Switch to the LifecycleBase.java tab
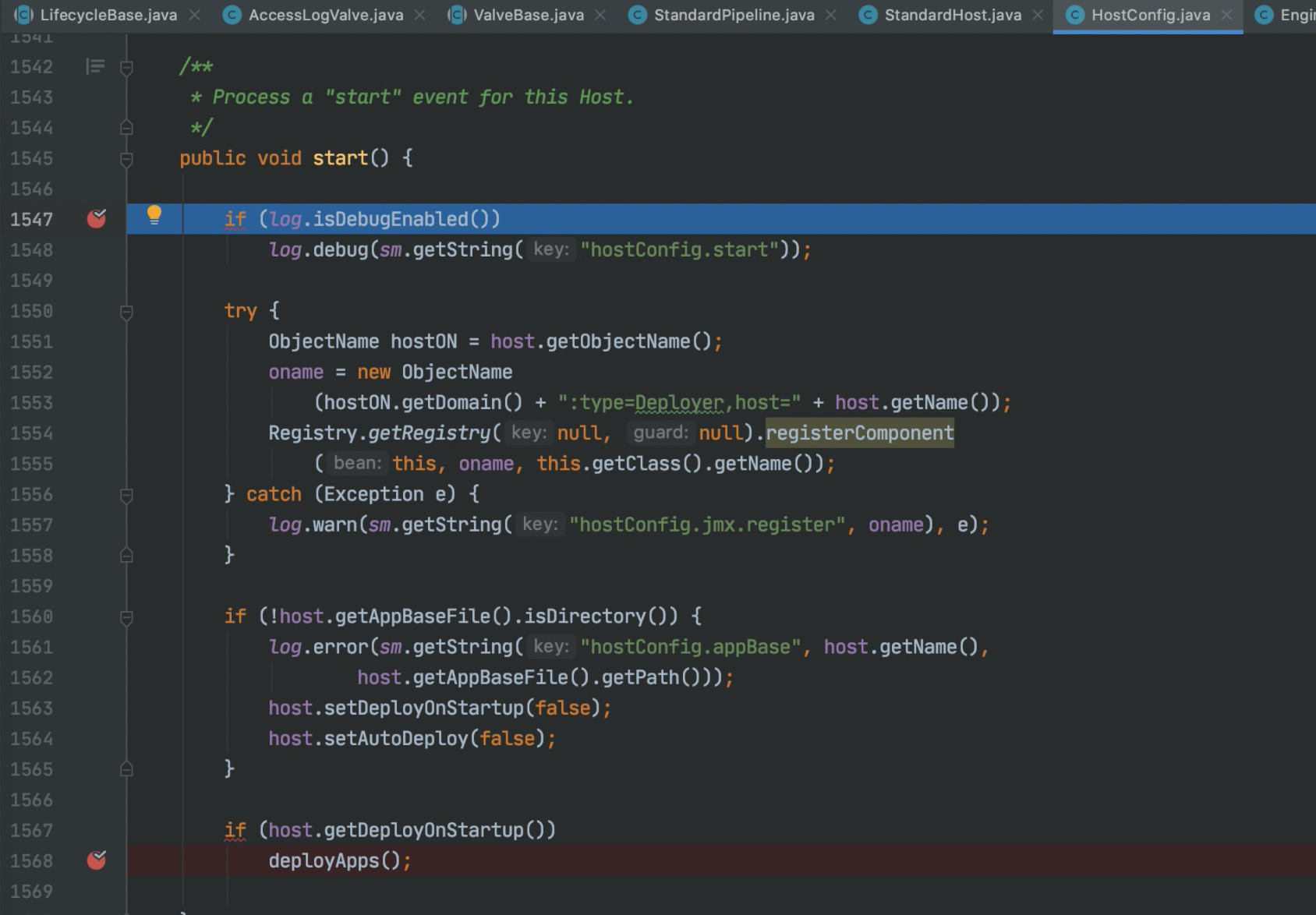This screenshot has height=915, width=1316. point(108,15)
